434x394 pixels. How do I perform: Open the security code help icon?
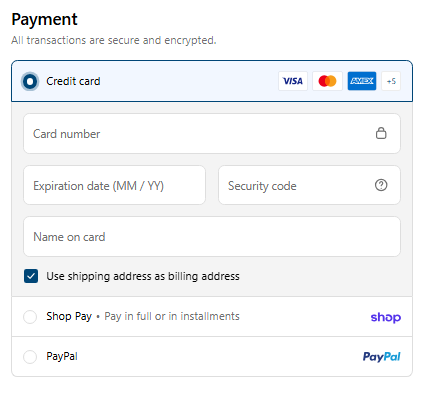381,185
